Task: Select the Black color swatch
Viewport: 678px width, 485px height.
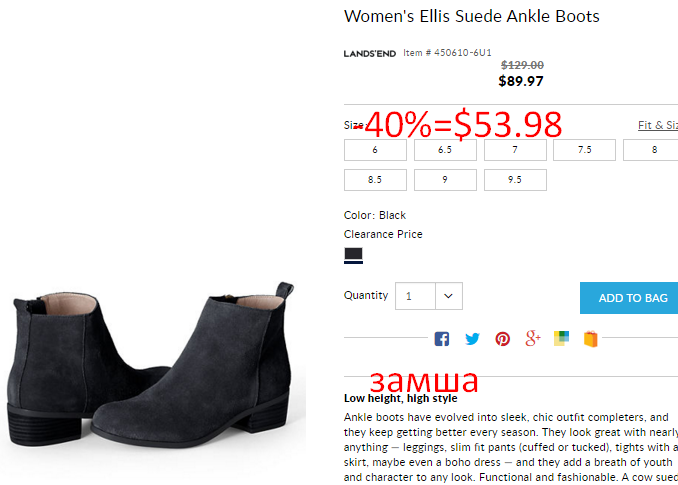Action: [353, 255]
